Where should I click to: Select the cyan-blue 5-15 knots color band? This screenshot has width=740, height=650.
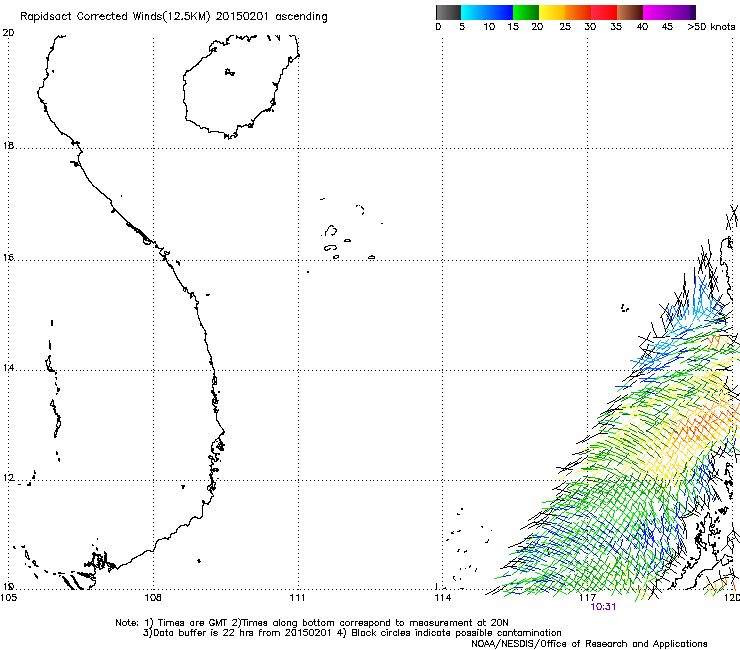click(x=487, y=12)
